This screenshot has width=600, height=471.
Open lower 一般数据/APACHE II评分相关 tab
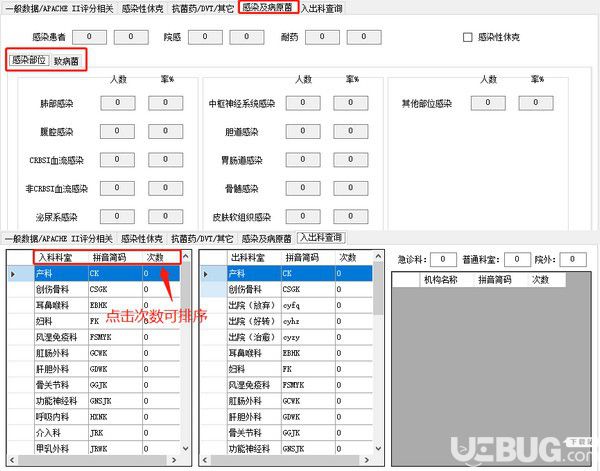(x=59, y=239)
